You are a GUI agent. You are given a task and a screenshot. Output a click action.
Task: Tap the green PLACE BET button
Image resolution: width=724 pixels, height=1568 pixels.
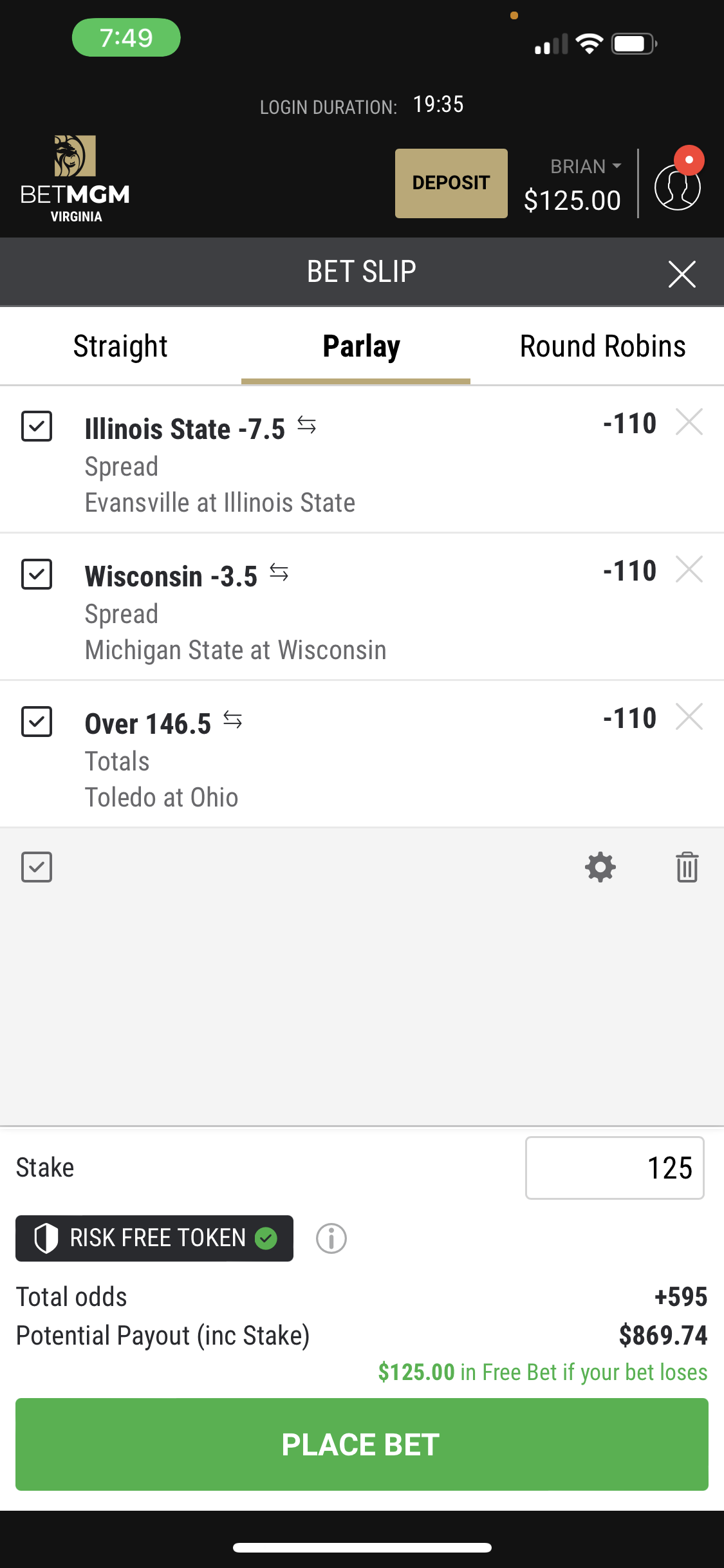pyautogui.click(x=362, y=1444)
